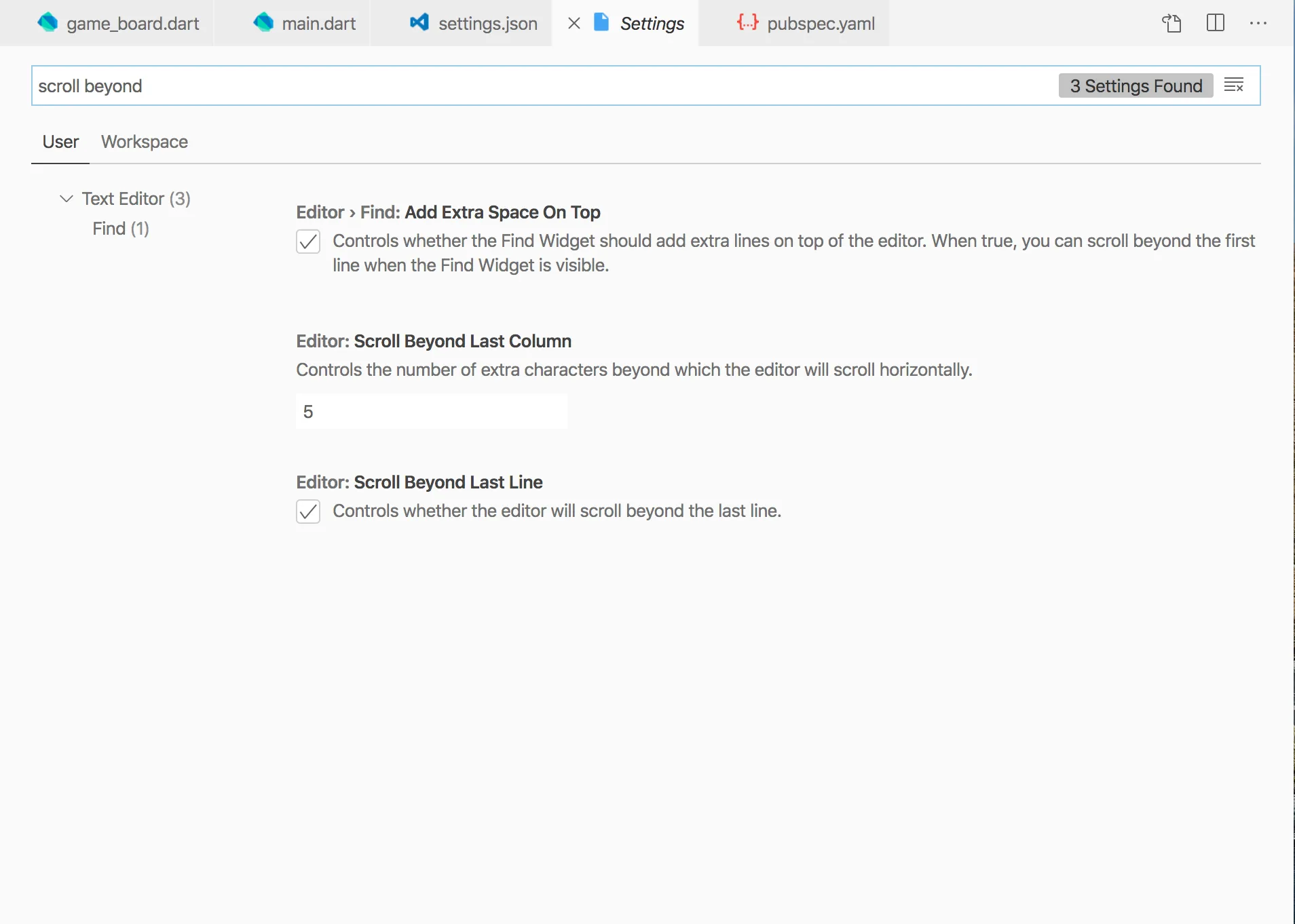Viewport: 1295px width, 924px height.
Task: Open the pubspec.yaml tab
Action: (x=821, y=22)
